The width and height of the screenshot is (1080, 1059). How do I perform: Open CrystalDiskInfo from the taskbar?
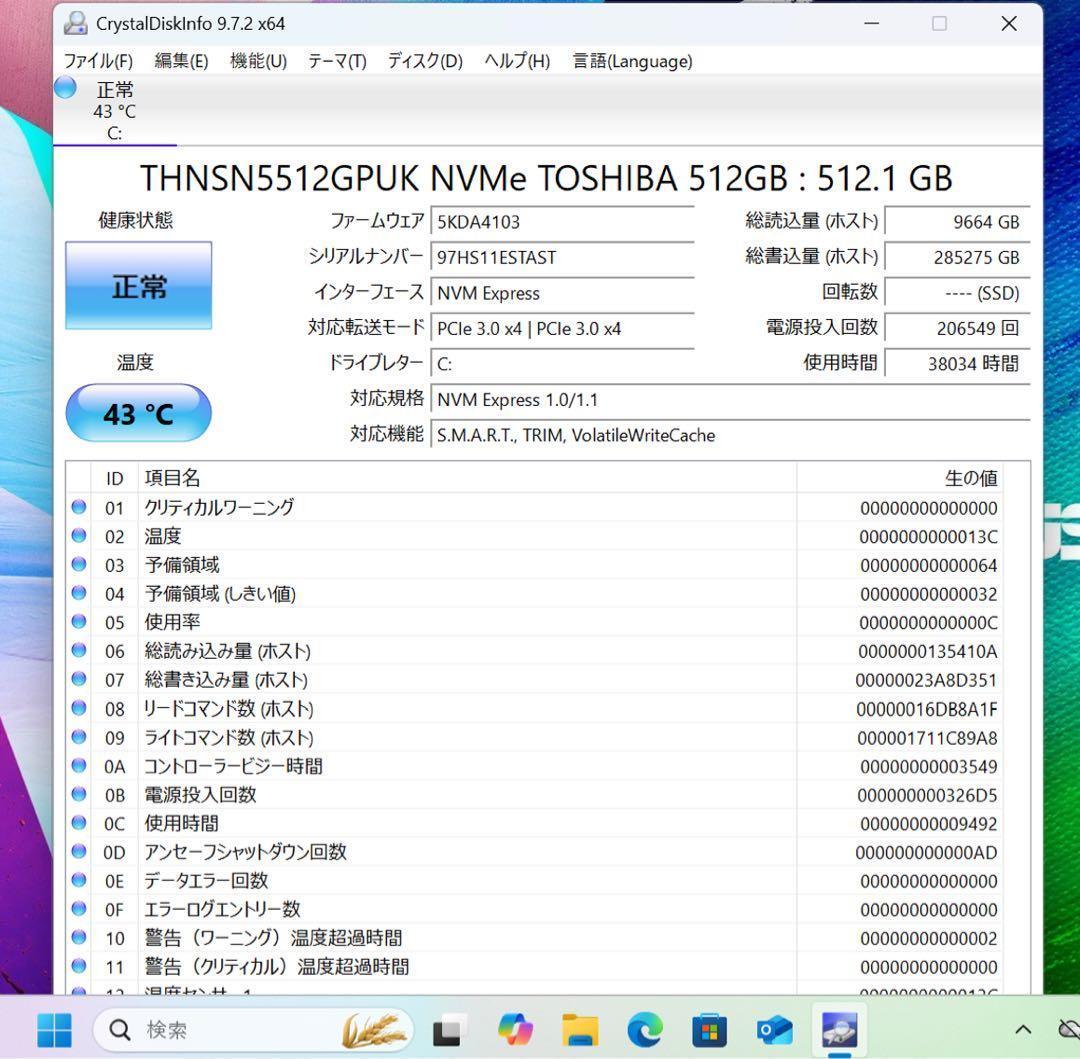[838, 1029]
